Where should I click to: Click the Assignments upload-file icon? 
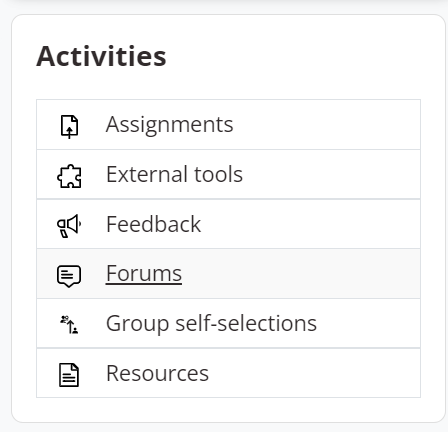(69, 126)
